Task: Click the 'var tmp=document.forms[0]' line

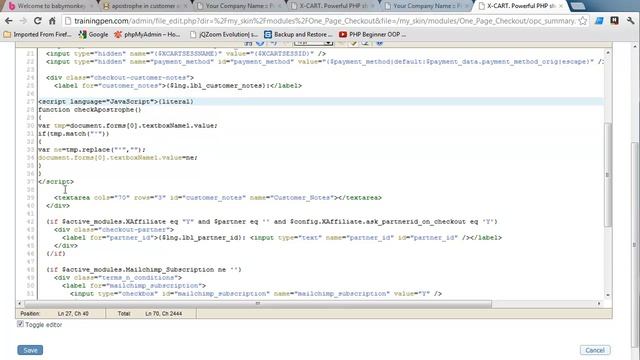Action: (128, 125)
